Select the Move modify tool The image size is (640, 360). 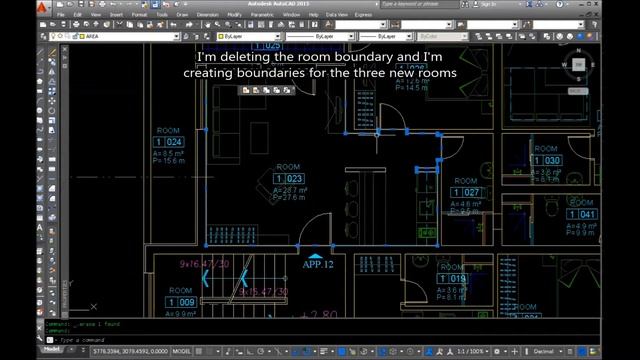(x=52, y=101)
